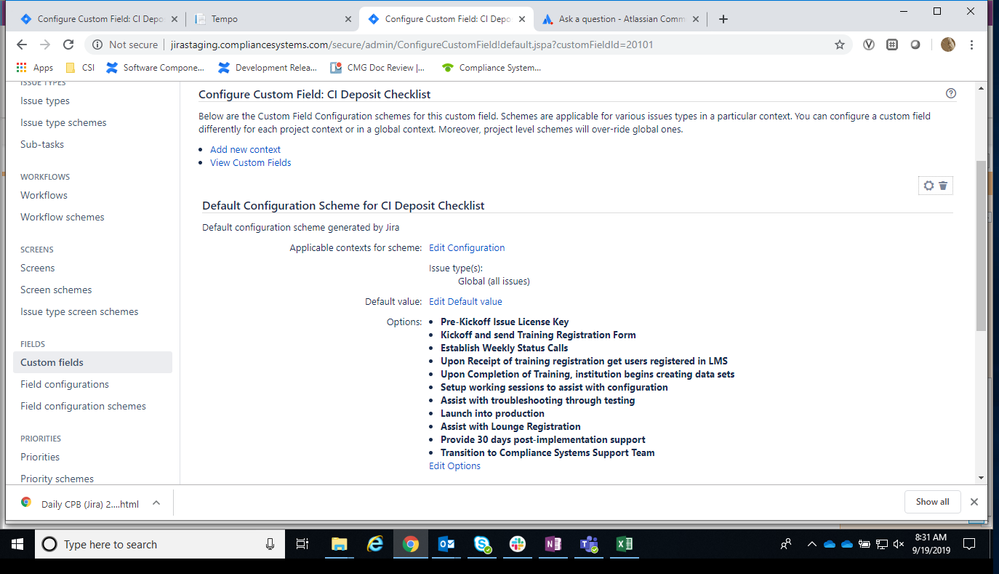
Task: Open the CMG Doc Review bookmark
Action: pyautogui.click(x=377, y=68)
